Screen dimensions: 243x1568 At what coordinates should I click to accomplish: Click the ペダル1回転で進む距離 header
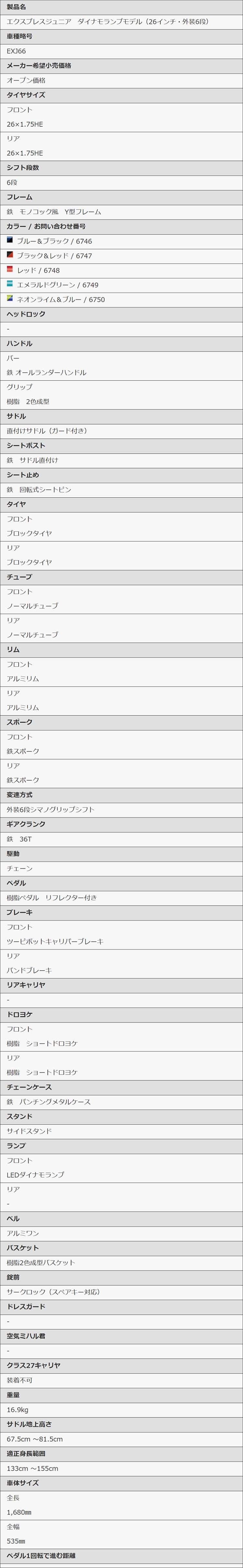click(121, 1555)
